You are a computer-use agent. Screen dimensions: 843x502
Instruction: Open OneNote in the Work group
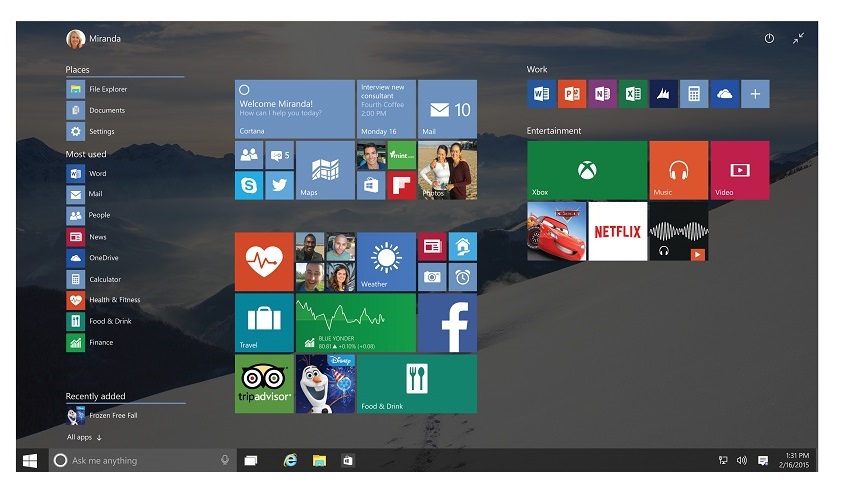(602, 94)
